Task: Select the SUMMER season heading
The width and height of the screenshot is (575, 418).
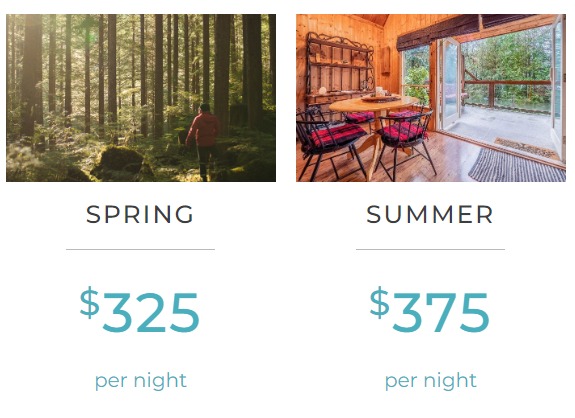Action: pyautogui.click(x=430, y=214)
